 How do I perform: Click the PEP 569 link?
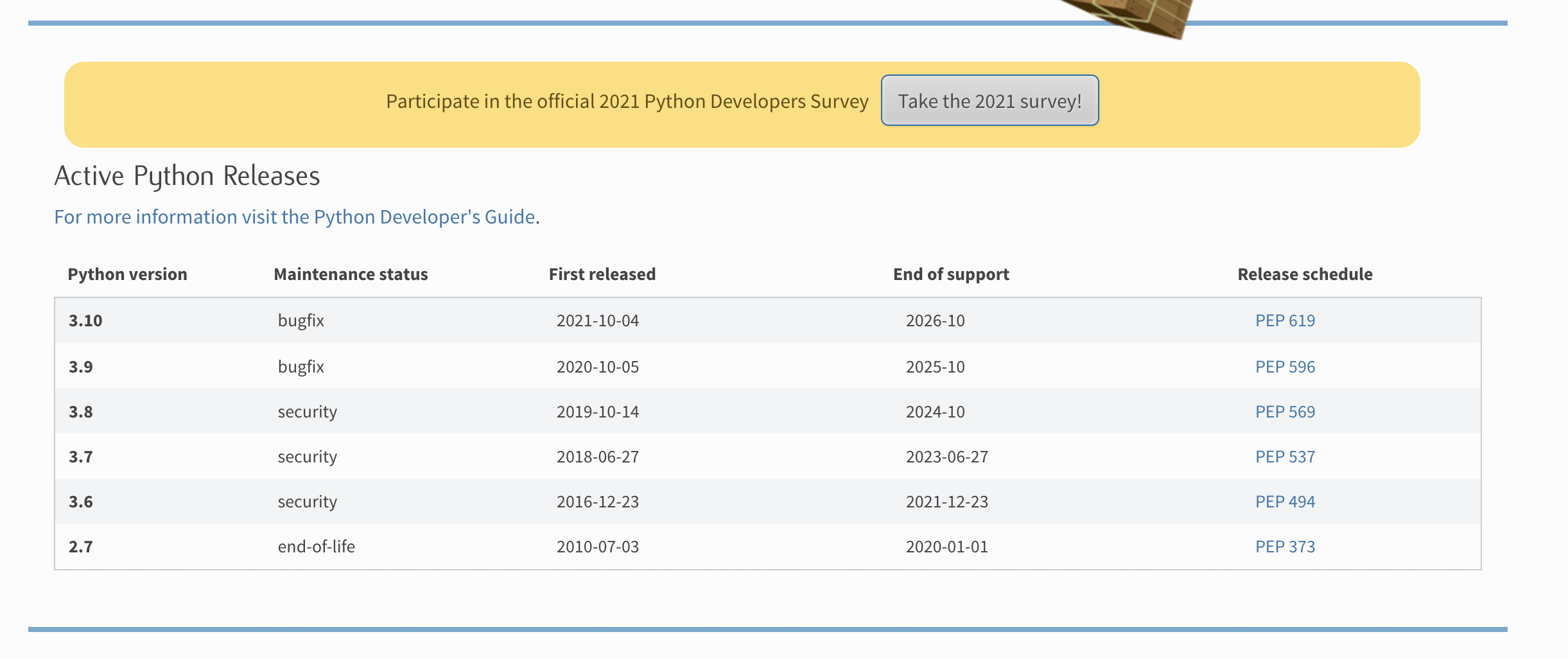(1285, 412)
